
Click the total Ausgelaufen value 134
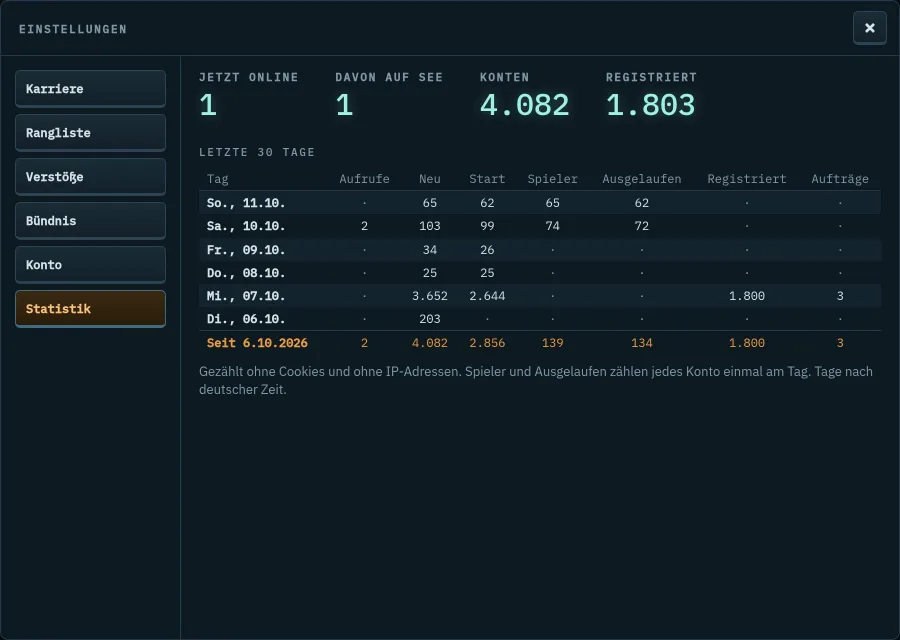coord(641,343)
